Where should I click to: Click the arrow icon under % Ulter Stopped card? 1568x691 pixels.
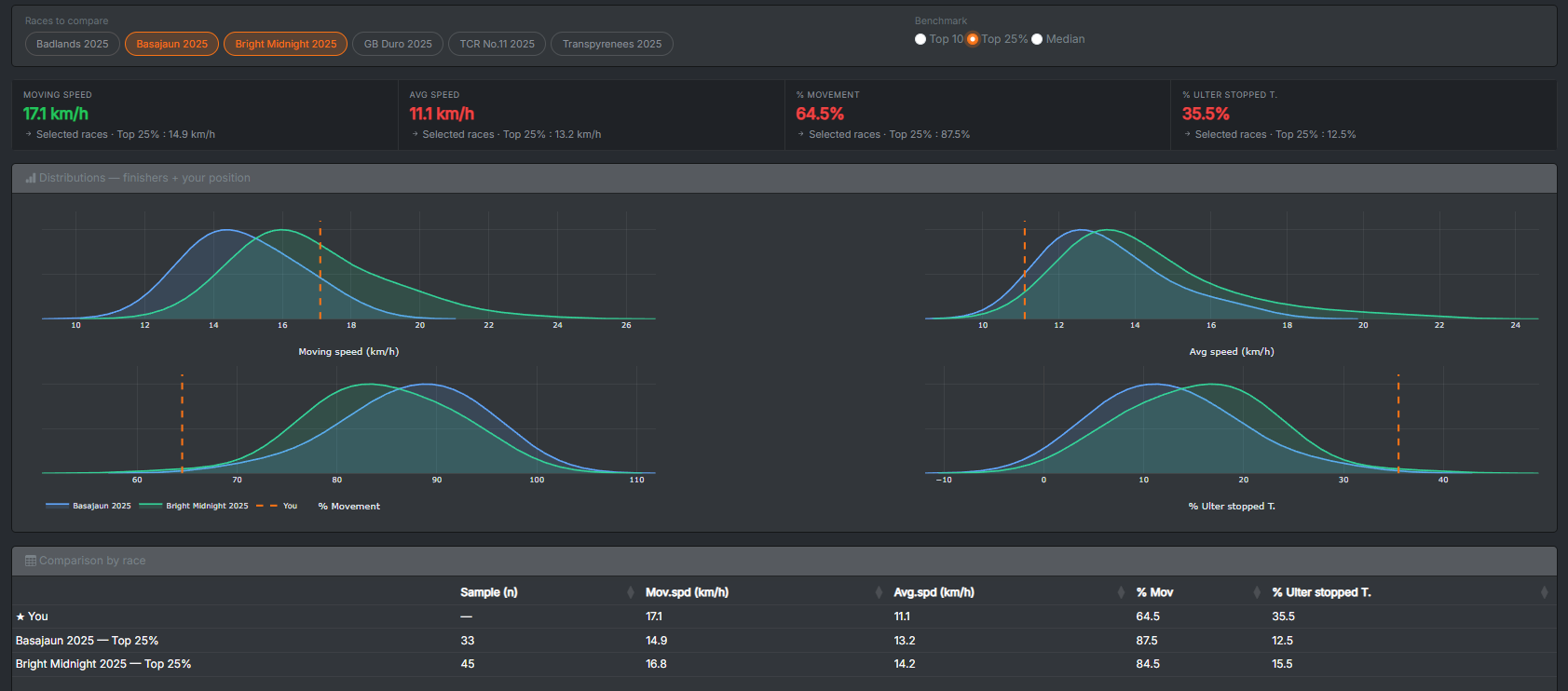(1187, 134)
